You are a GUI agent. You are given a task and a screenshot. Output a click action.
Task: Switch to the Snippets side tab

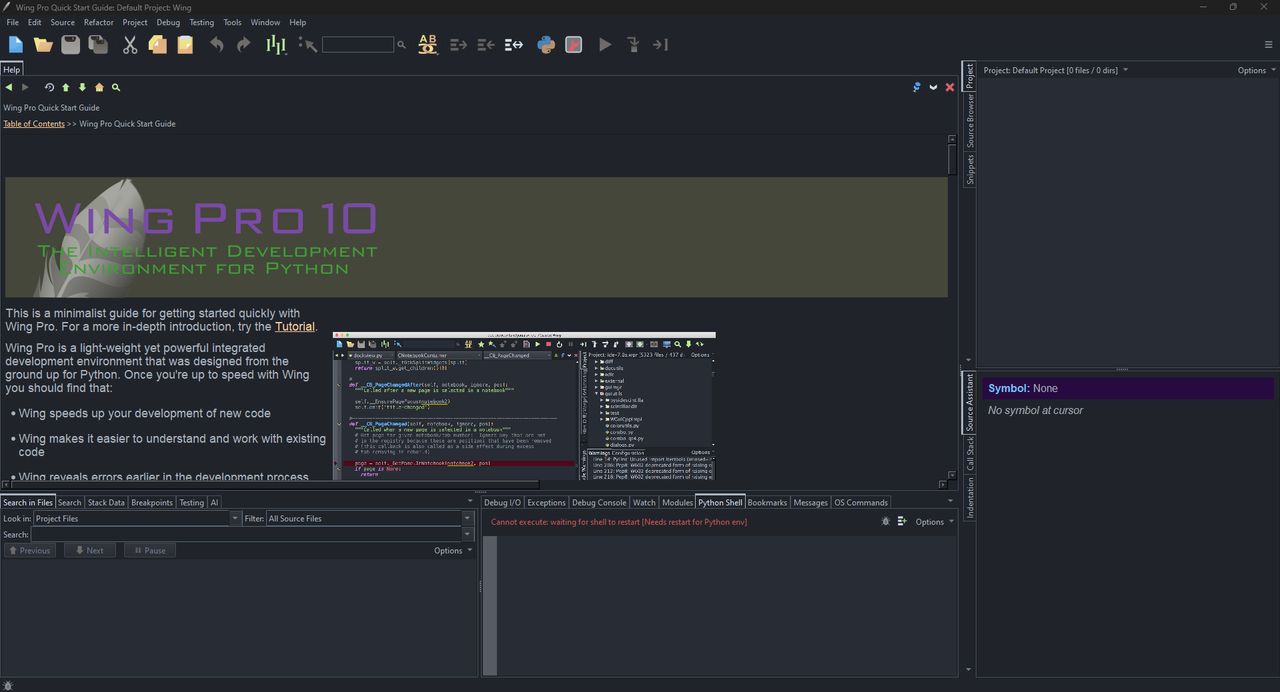point(969,169)
